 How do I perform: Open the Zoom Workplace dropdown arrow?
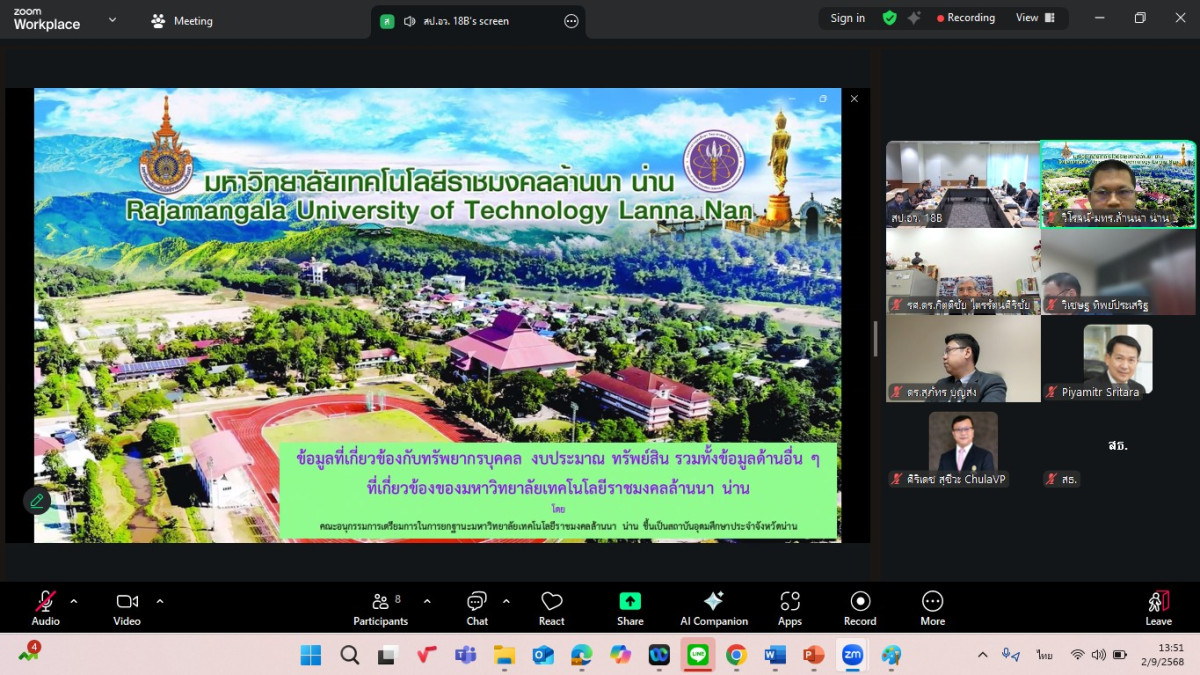pyautogui.click(x=112, y=19)
